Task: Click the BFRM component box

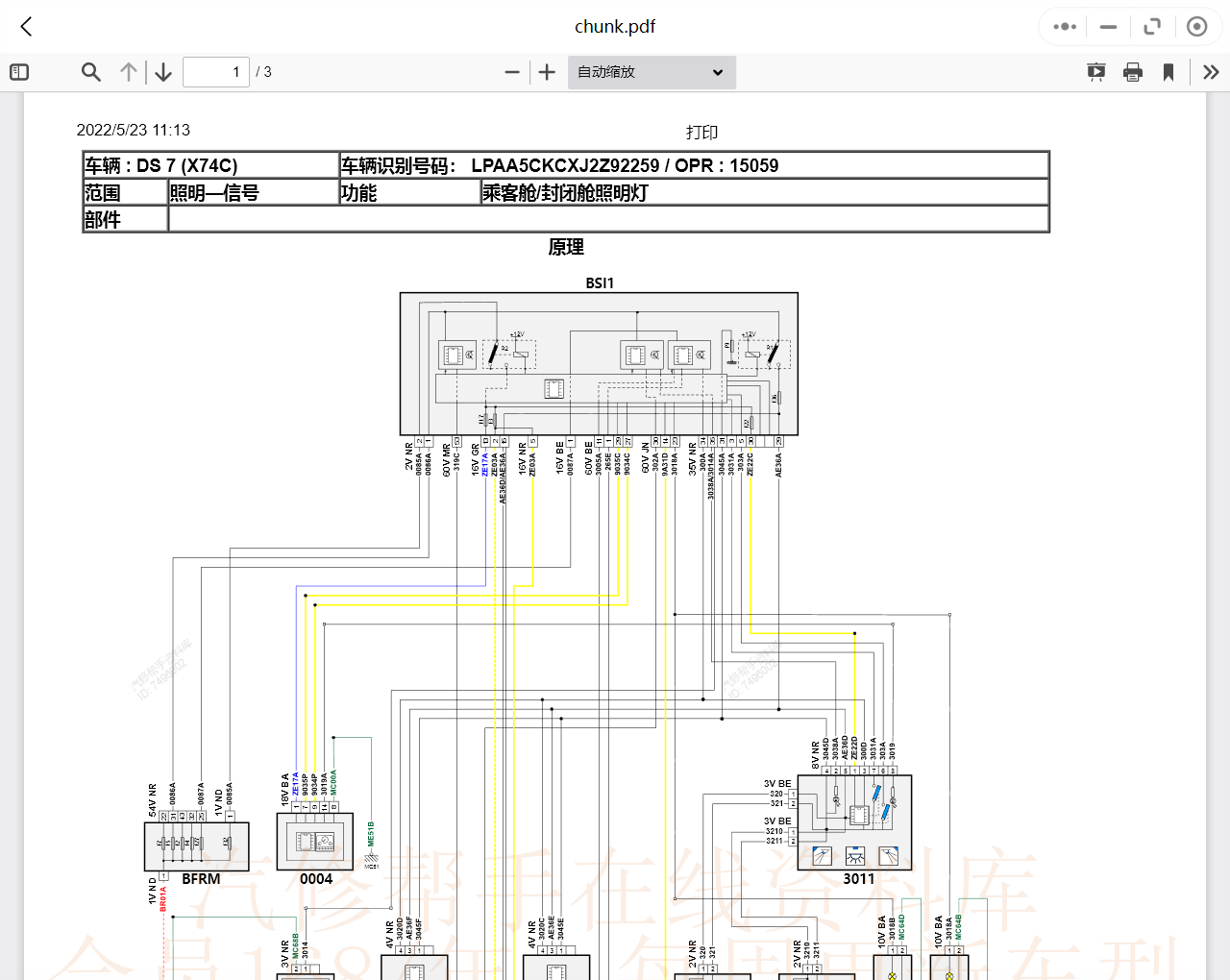Action: click(197, 846)
